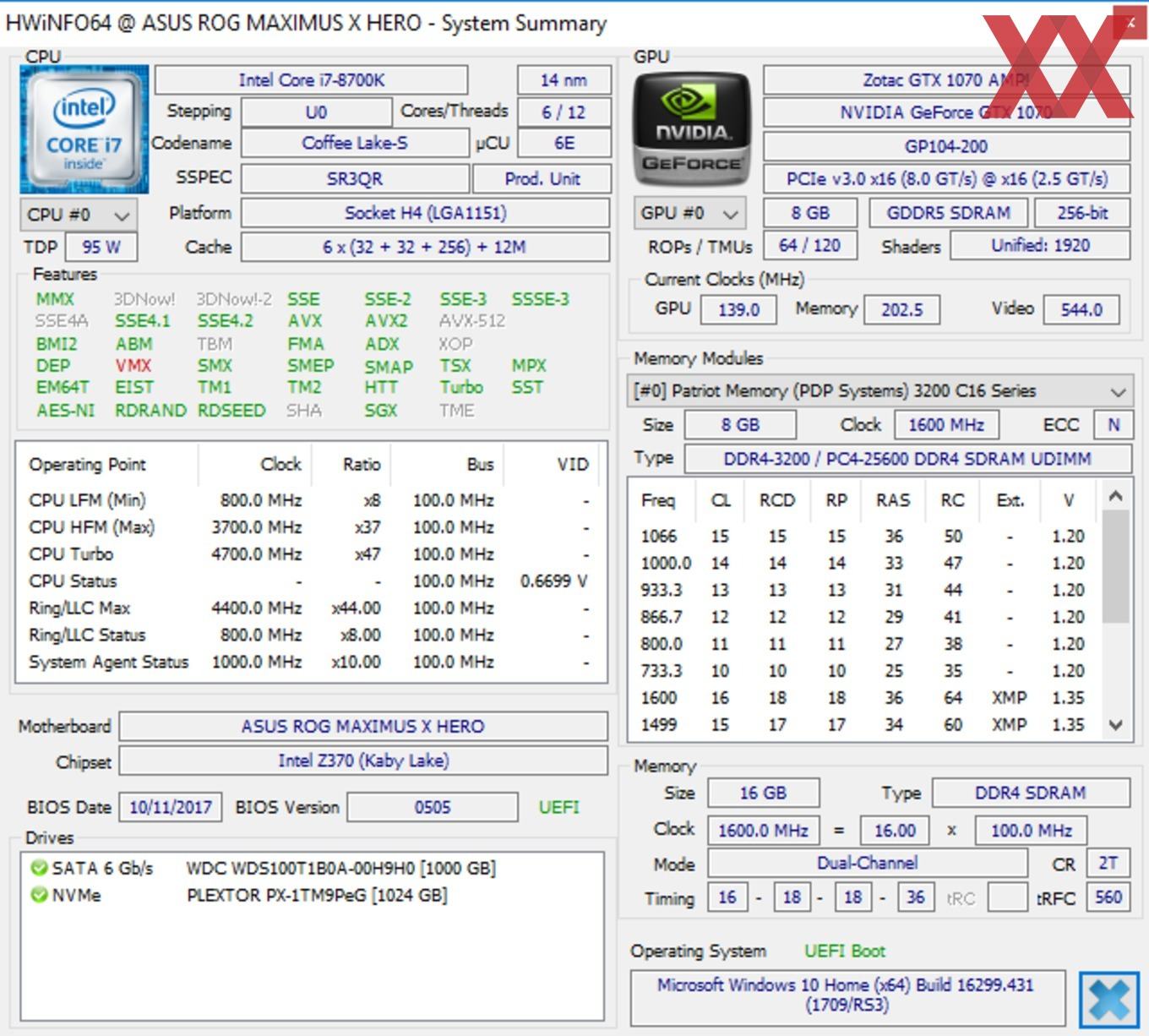The image size is (1149, 1036).
Task: Click the Intel Core i7-8700K name field
Action: 311,80
